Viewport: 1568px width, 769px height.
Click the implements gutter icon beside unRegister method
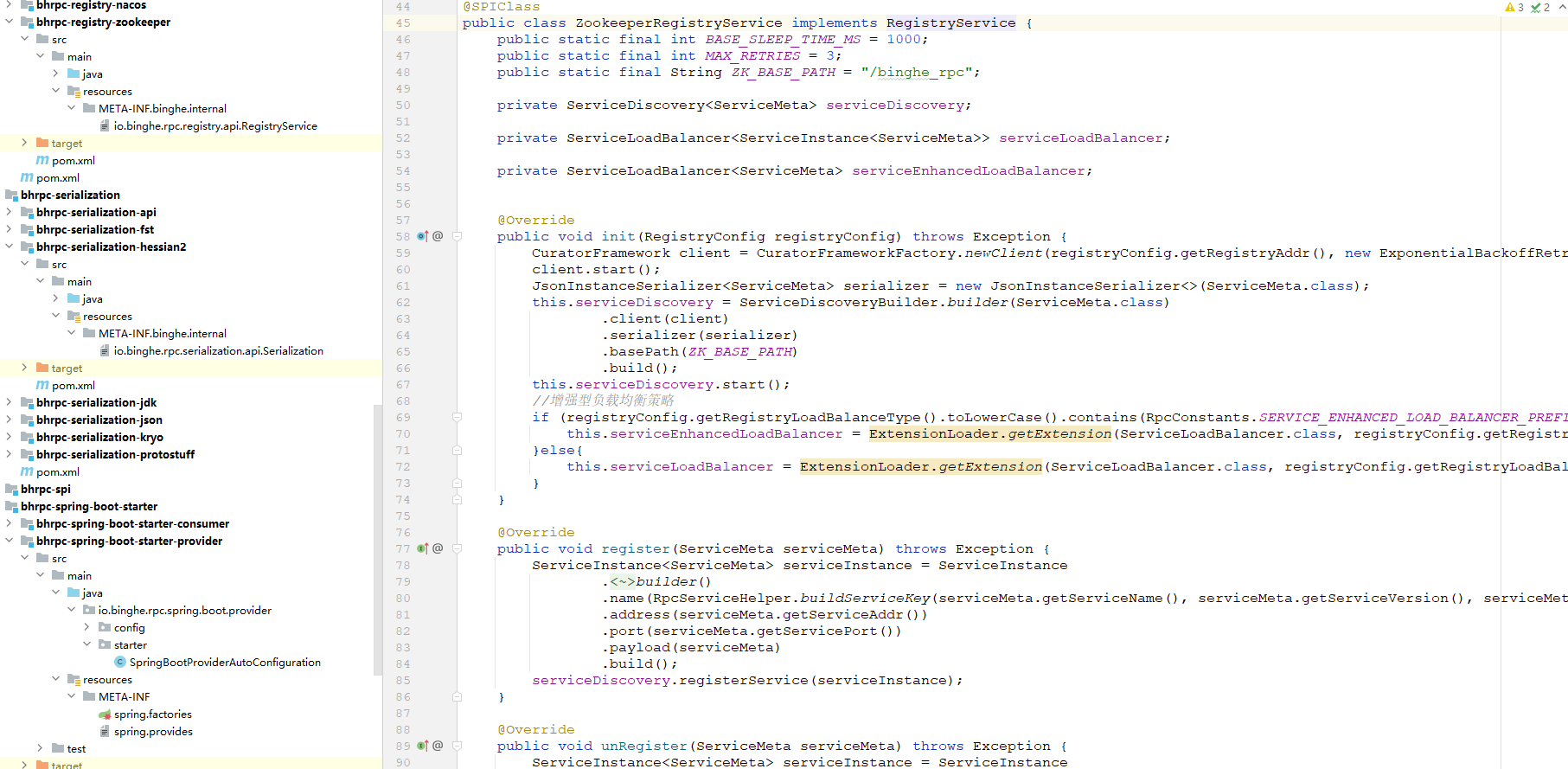[x=423, y=746]
